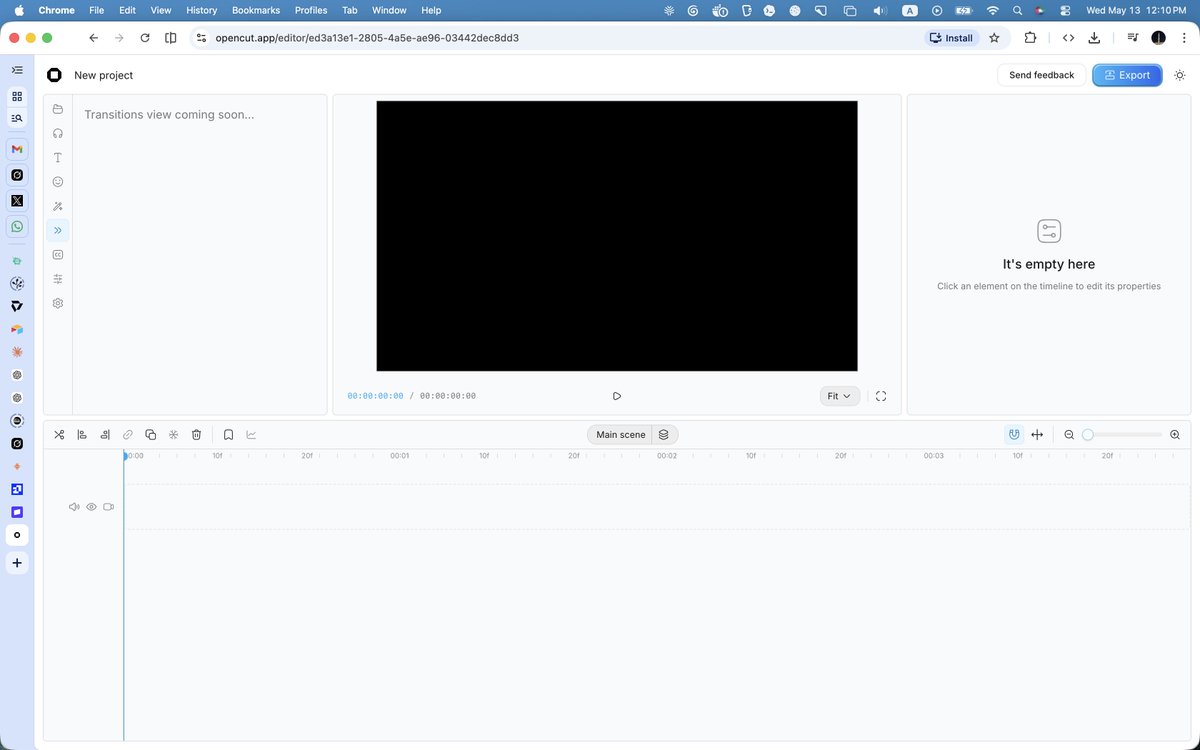Bookmark this page with the star icon
The image size is (1200, 750).
tap(994, 38)
